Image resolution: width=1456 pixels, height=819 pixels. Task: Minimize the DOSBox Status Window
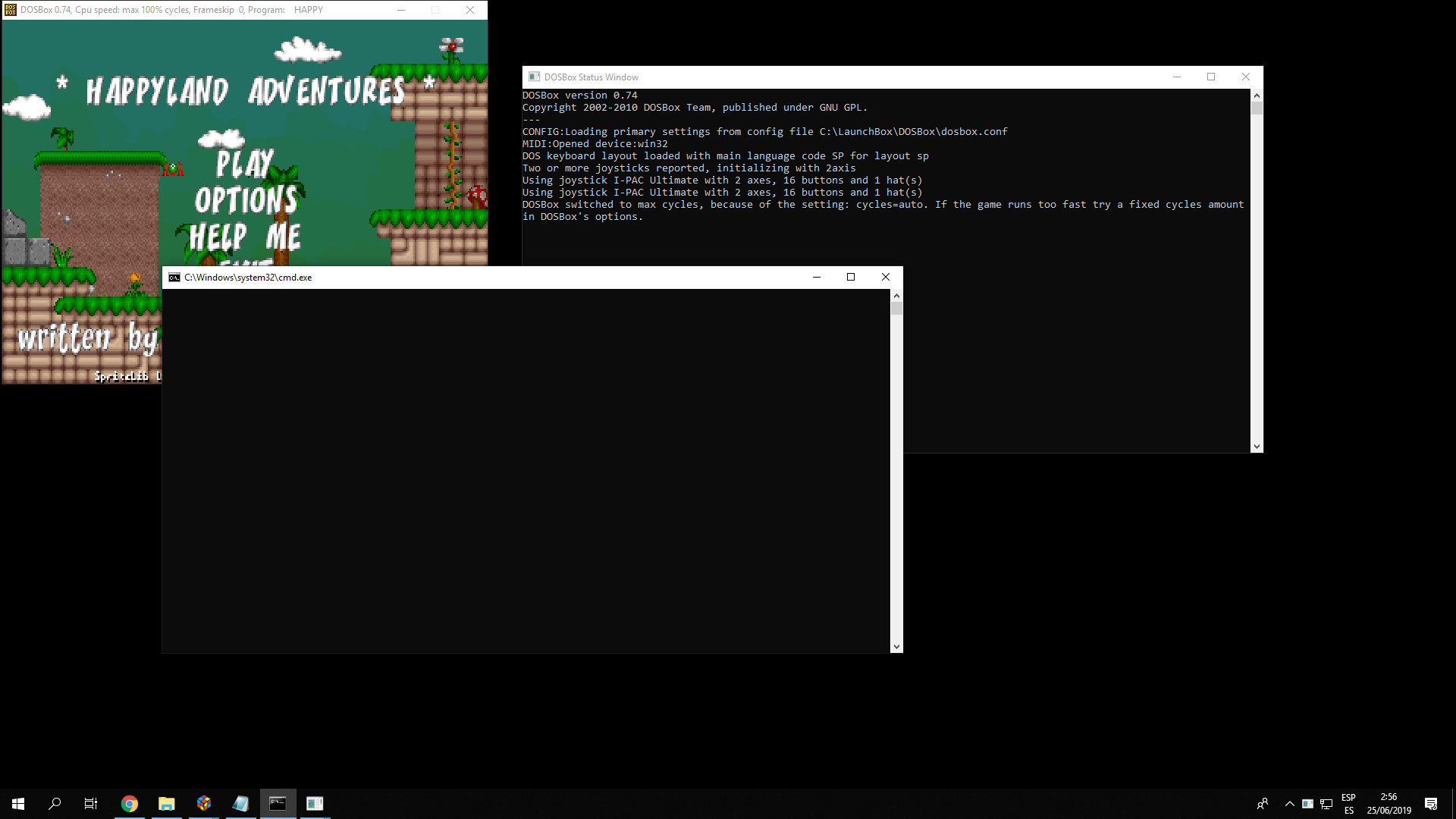pos(1177,77)
